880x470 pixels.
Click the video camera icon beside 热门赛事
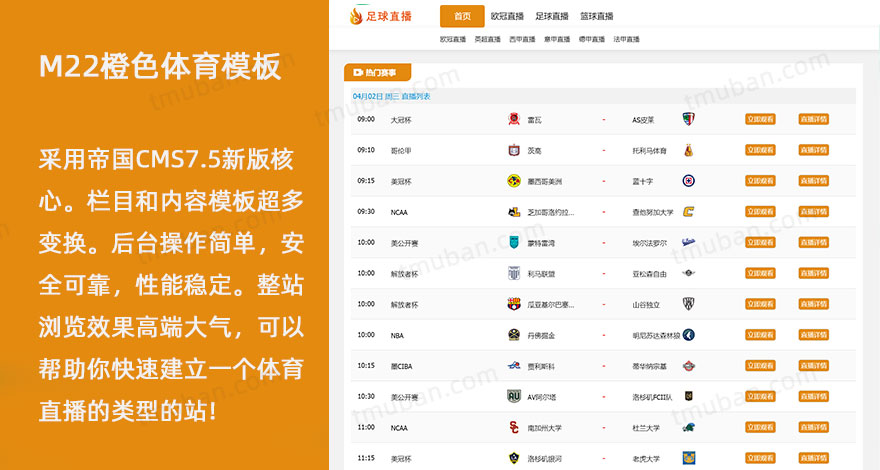358,72
